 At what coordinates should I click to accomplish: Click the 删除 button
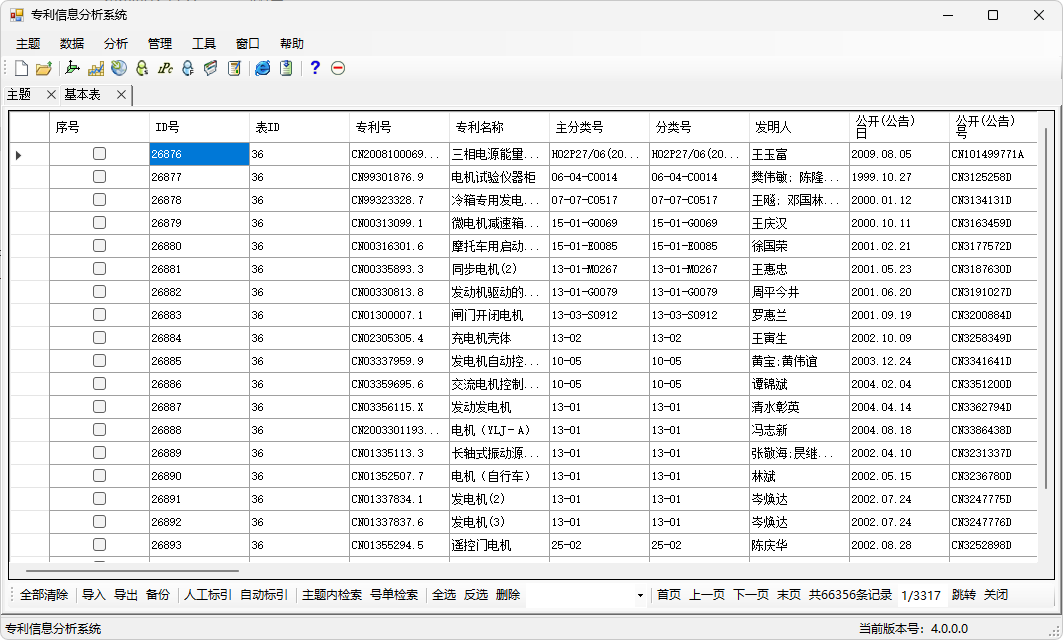tap(508, 595)
